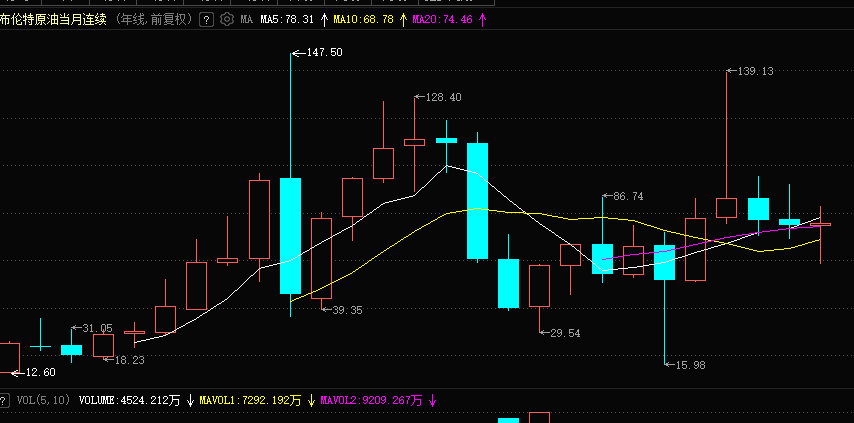Image resolution: width=854 pixels, height=423 pixels.
Task: Click the (年线,前复权) period setting text
Action: tap(154, 19)
